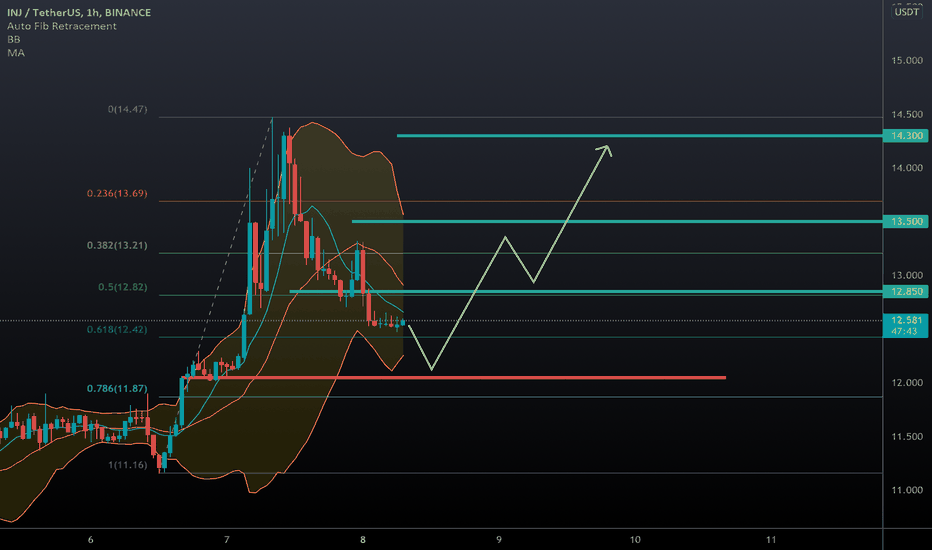Select the MA indicator label

16,53
